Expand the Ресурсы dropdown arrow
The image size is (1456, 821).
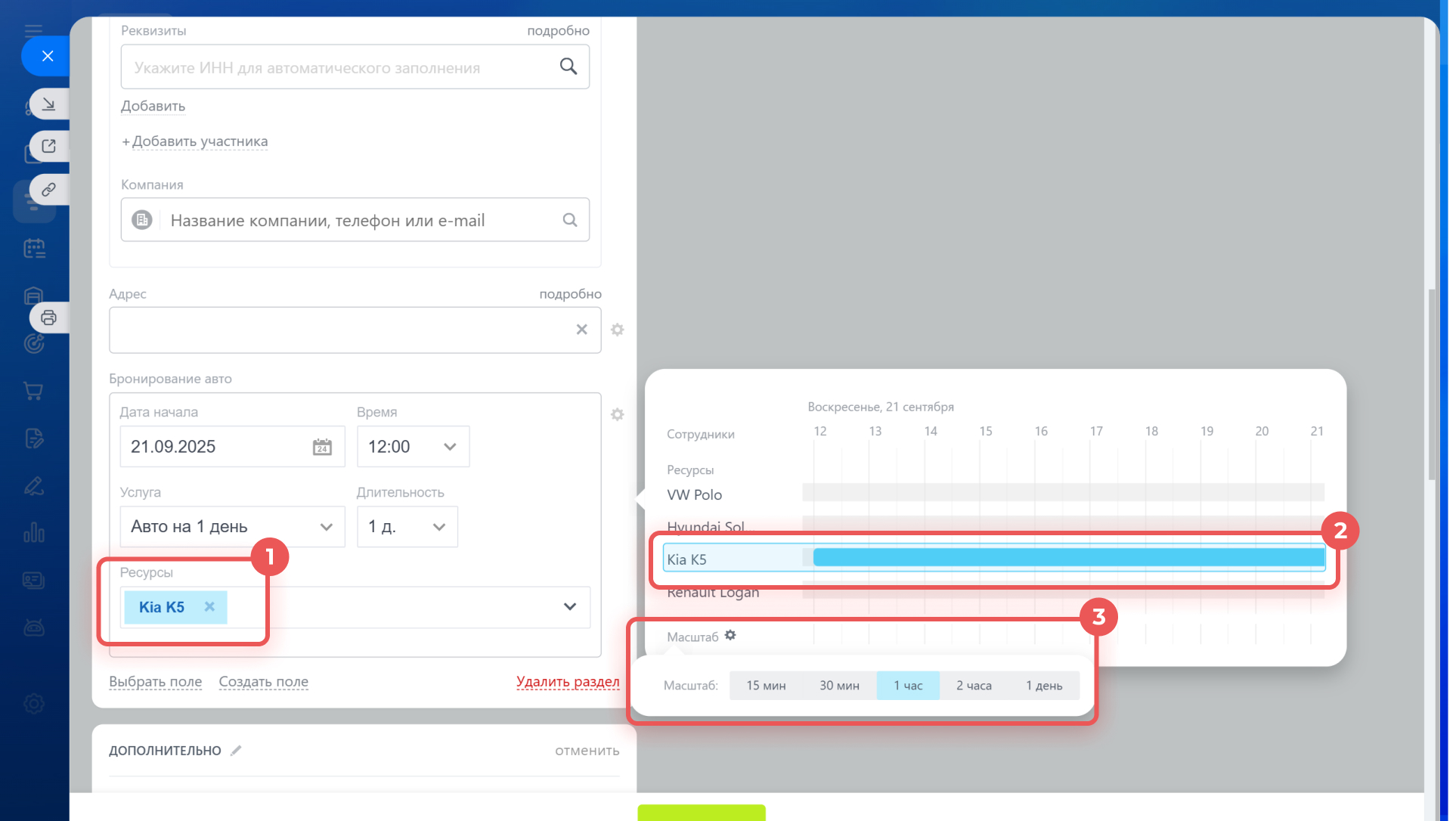570,607
